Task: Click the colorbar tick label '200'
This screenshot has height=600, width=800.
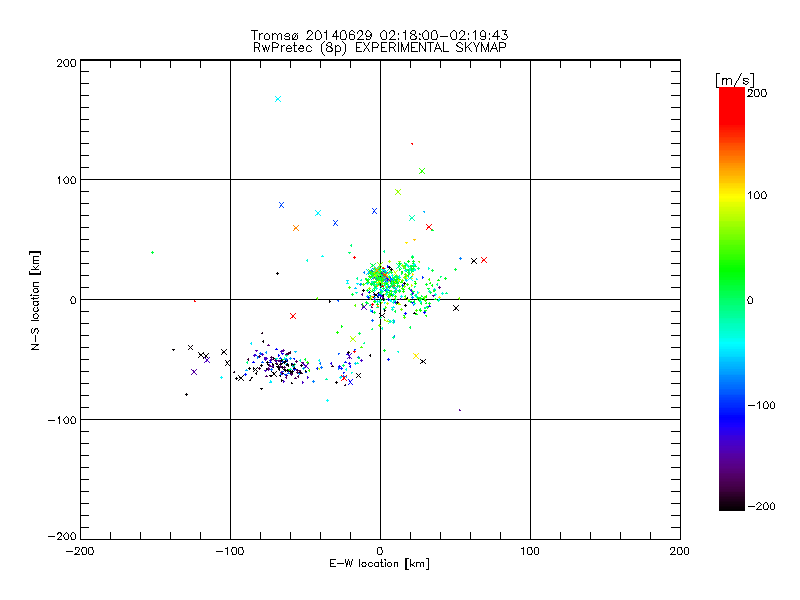Action: click(x=757, y=93)
